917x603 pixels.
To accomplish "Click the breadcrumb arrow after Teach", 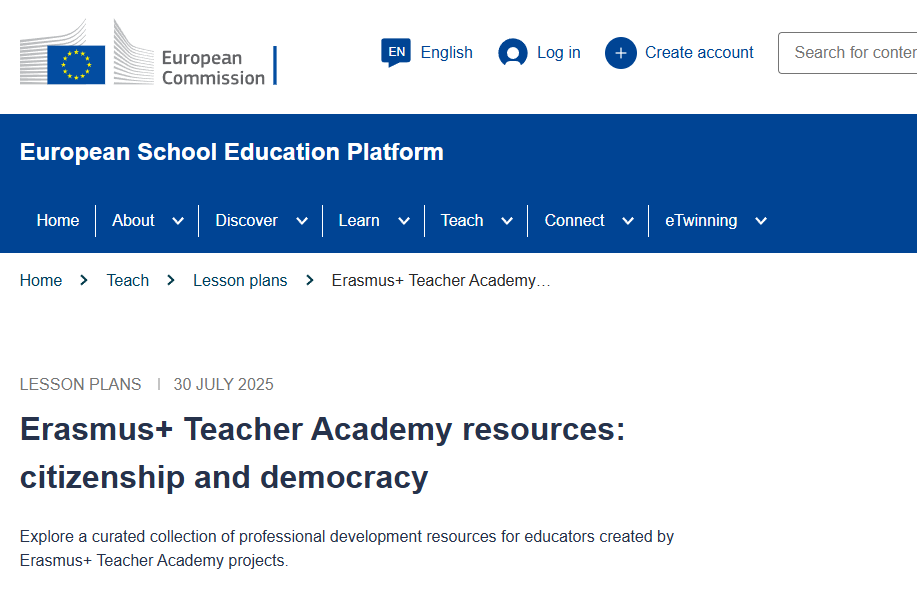I will pos(171,281).
